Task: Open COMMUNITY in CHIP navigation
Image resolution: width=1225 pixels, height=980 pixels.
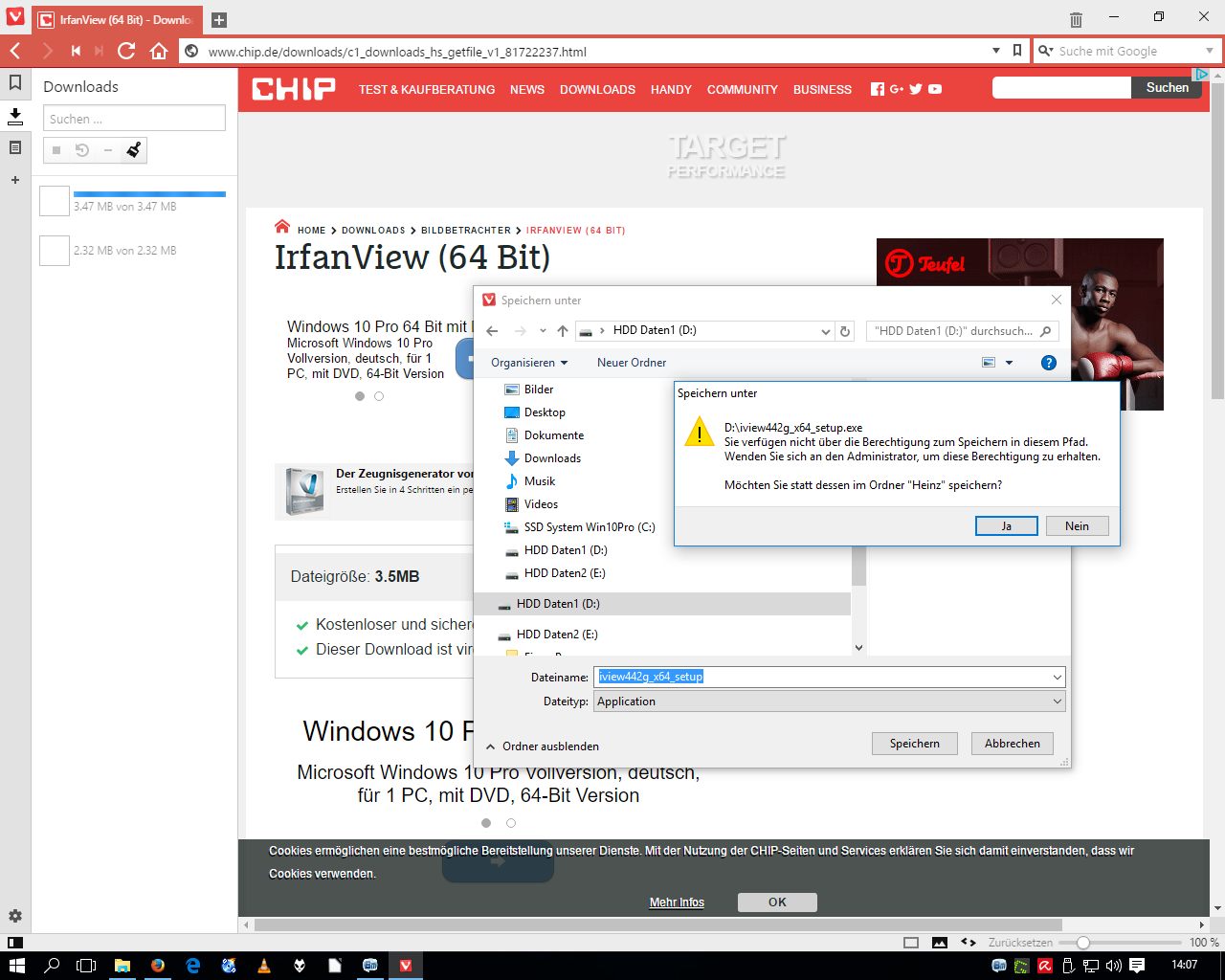Action: click(743, 89)
